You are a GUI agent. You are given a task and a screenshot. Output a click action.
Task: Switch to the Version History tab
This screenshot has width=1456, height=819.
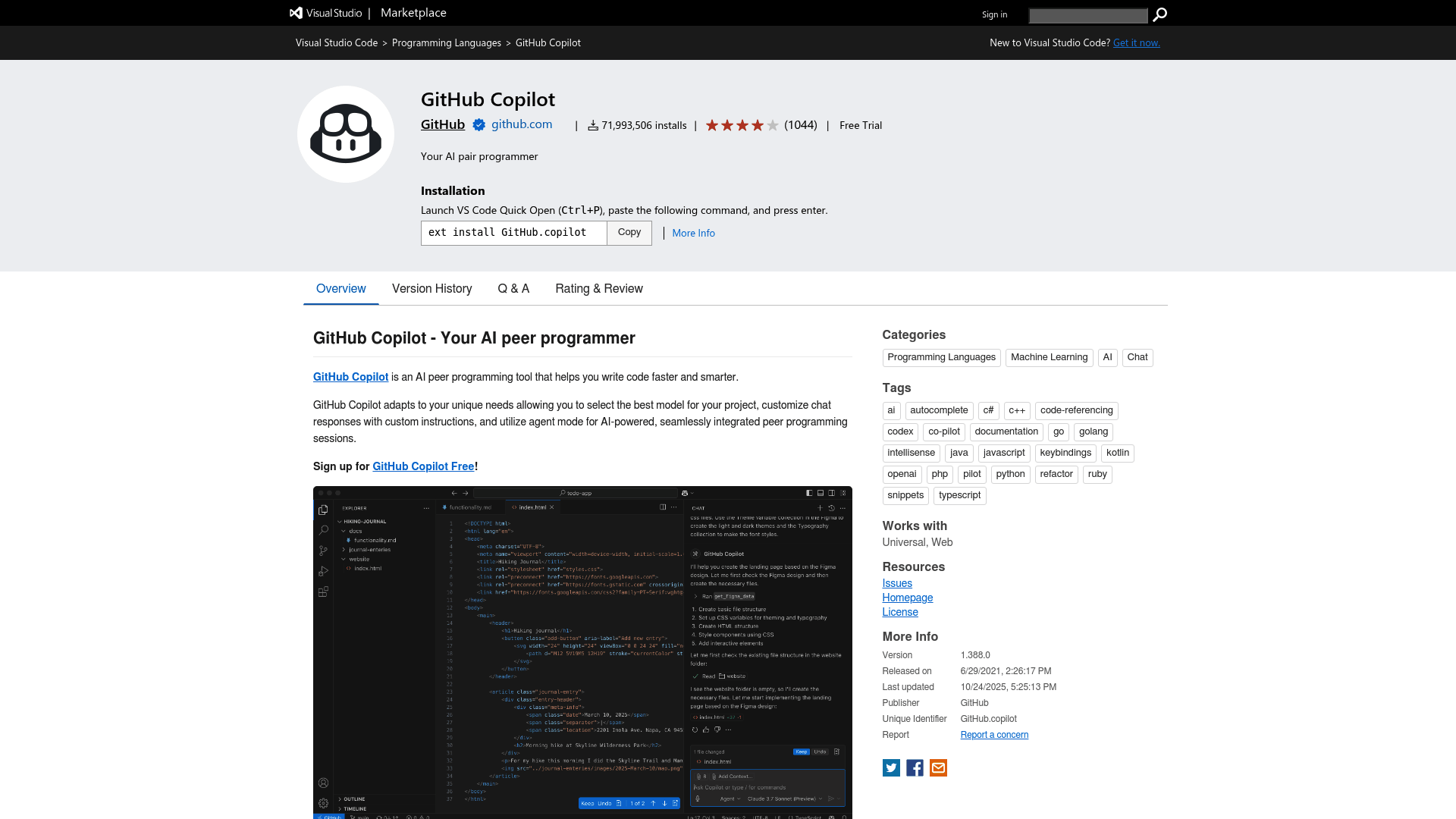tap(431, 289)
